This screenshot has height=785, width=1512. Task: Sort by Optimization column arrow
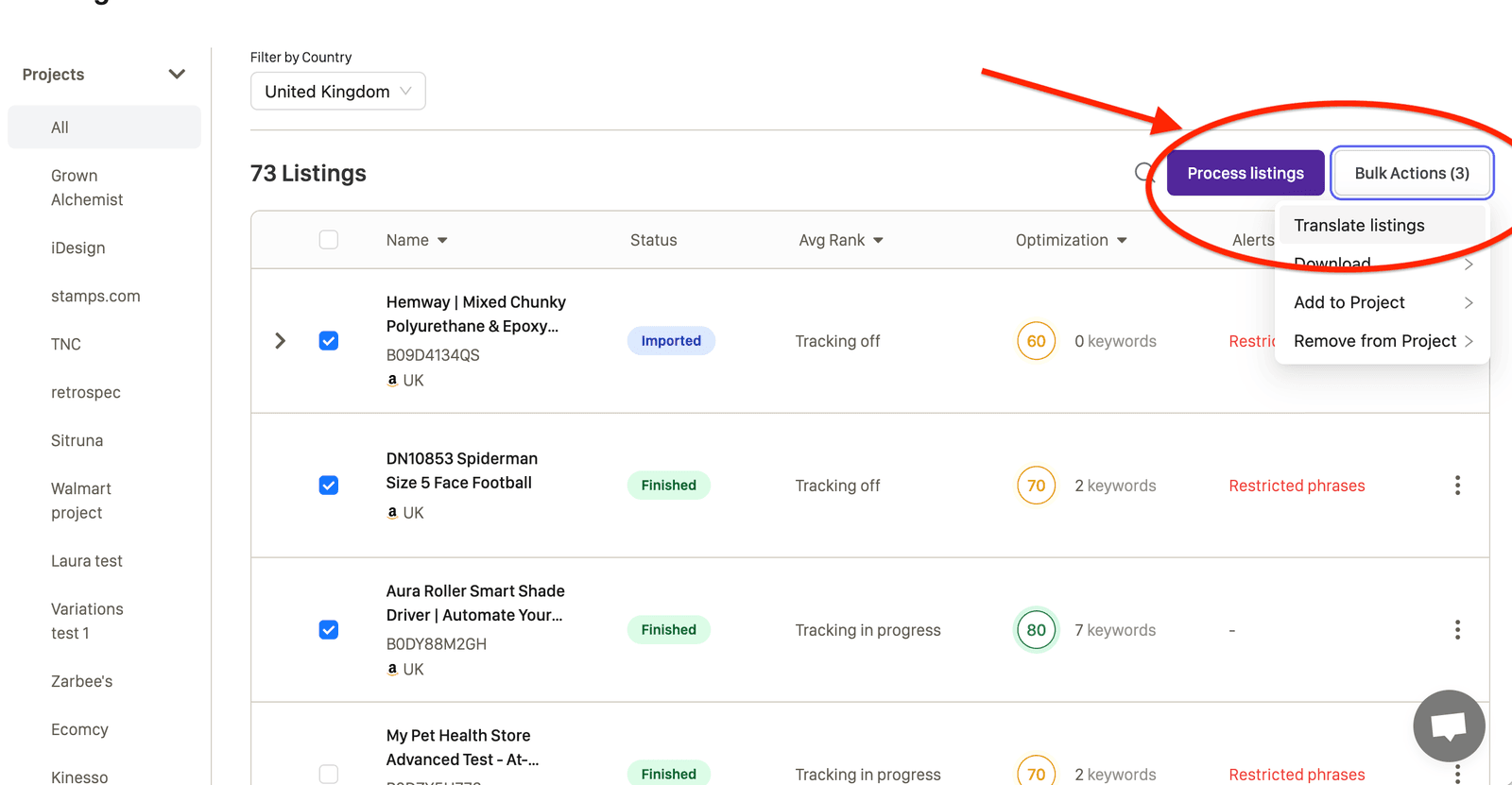1122,241
